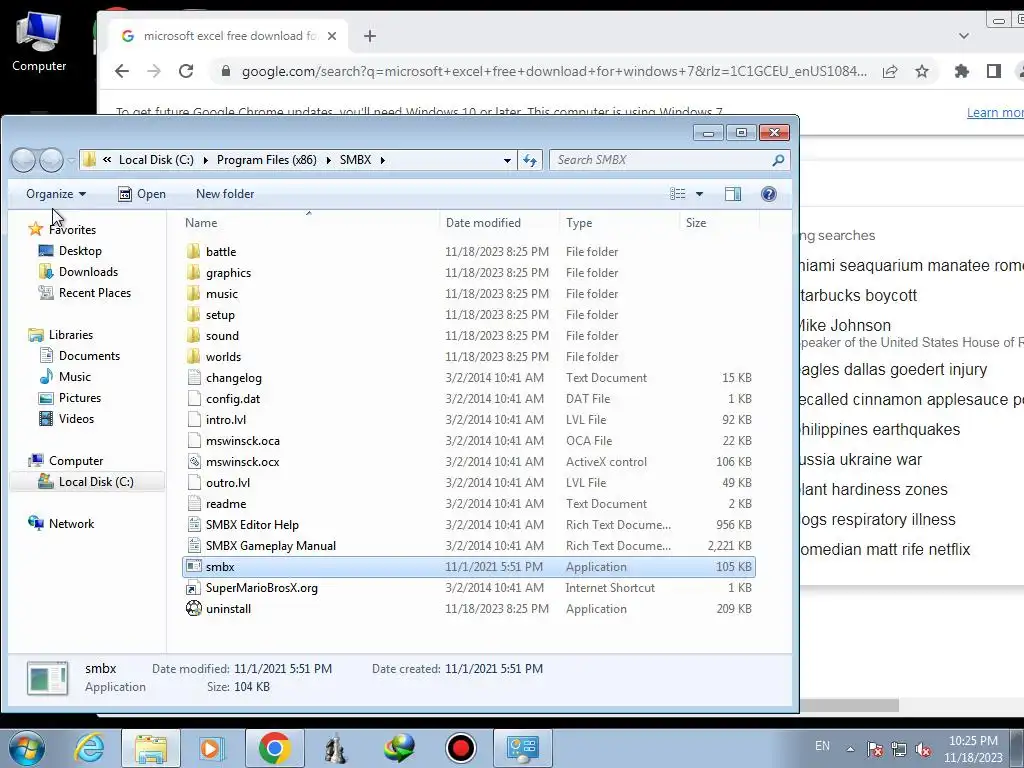
Task: Select the setup folder
Action: [219, 315]
